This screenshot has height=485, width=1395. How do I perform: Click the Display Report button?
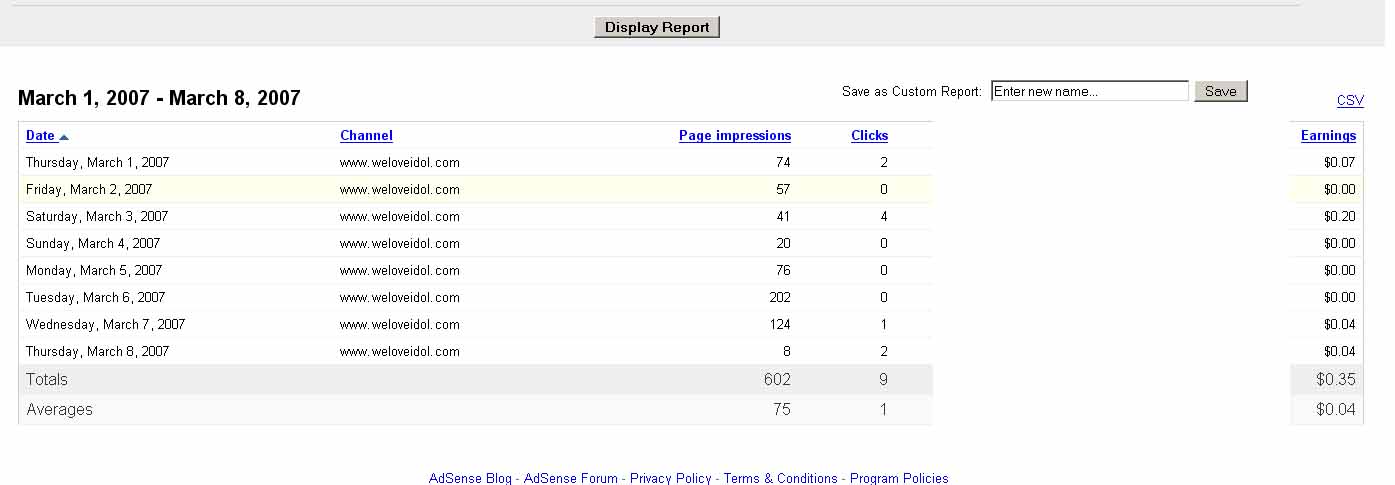pos(657,27)
